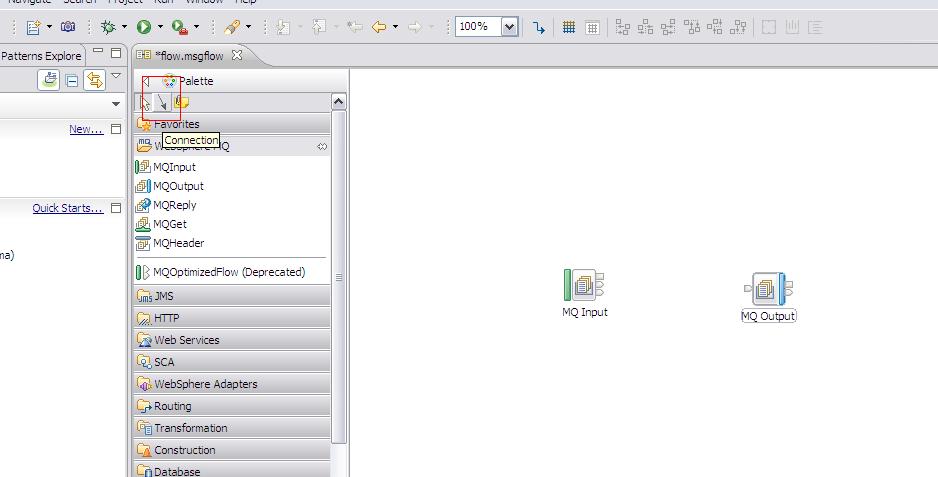Click the Run External Tools icon

coord(179,27)
